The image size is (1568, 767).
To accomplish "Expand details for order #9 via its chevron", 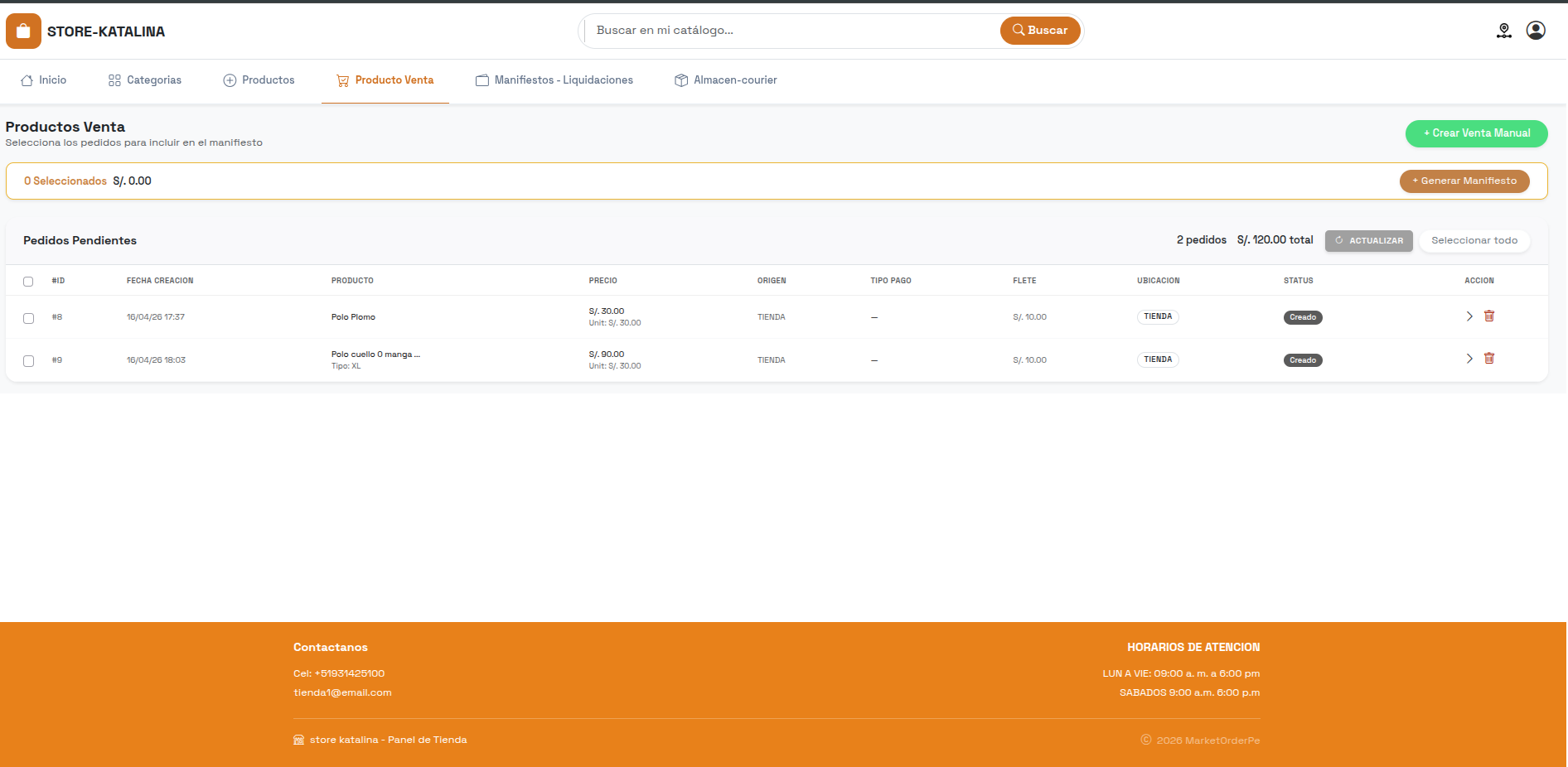I will (x=1469, y=359).
